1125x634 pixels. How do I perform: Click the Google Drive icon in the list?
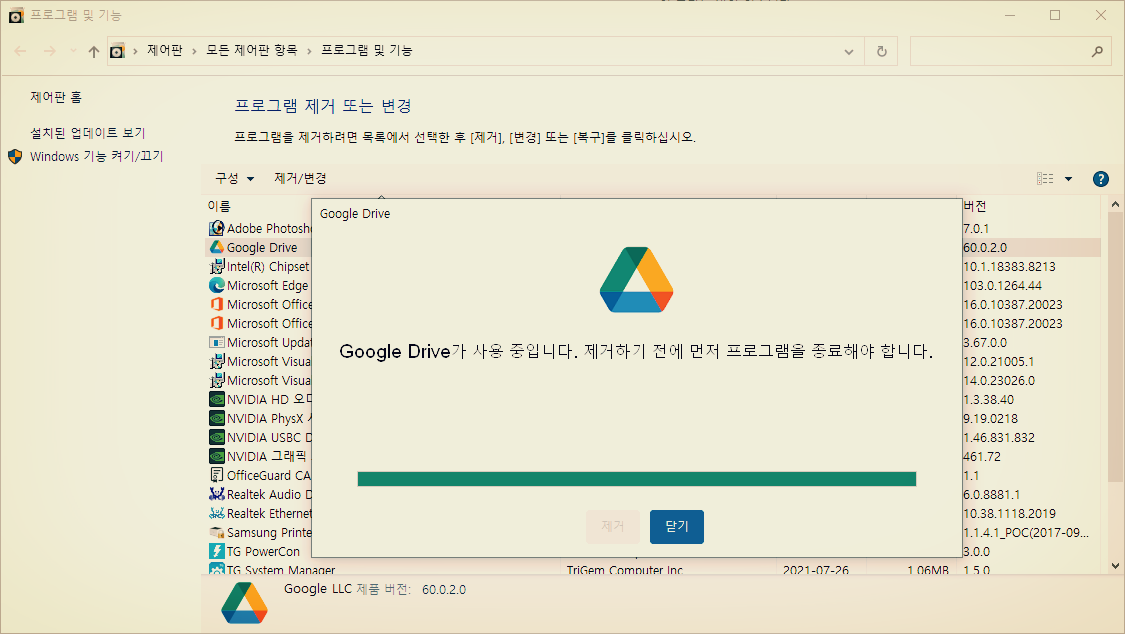coord(216,247)
